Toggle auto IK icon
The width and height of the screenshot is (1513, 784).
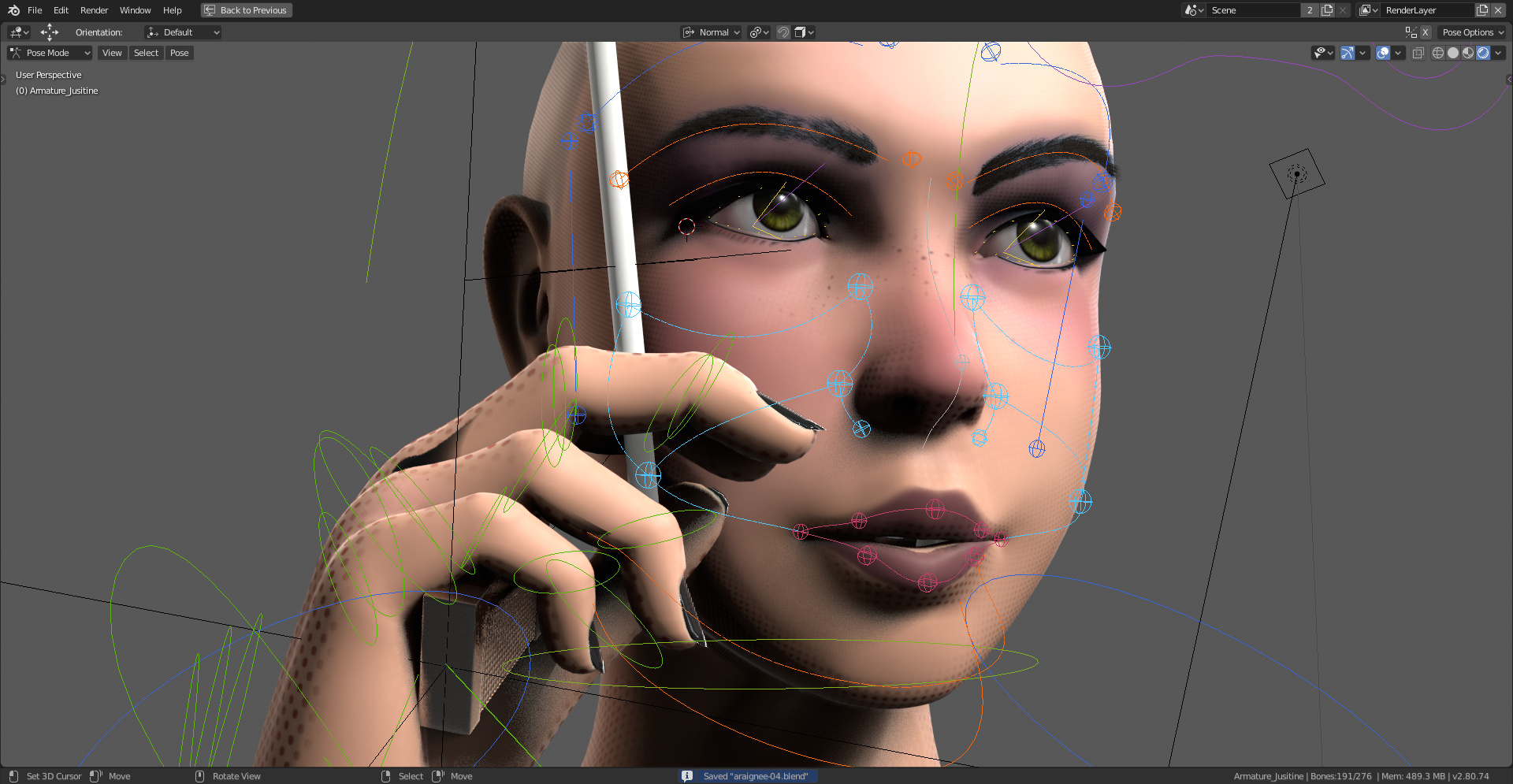[x=1411, y=32]
